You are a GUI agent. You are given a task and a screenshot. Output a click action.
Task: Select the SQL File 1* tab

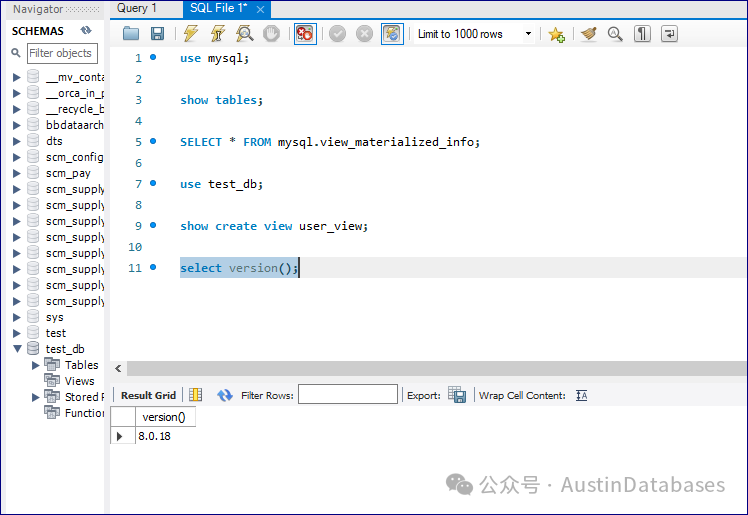tap(218, 8)
